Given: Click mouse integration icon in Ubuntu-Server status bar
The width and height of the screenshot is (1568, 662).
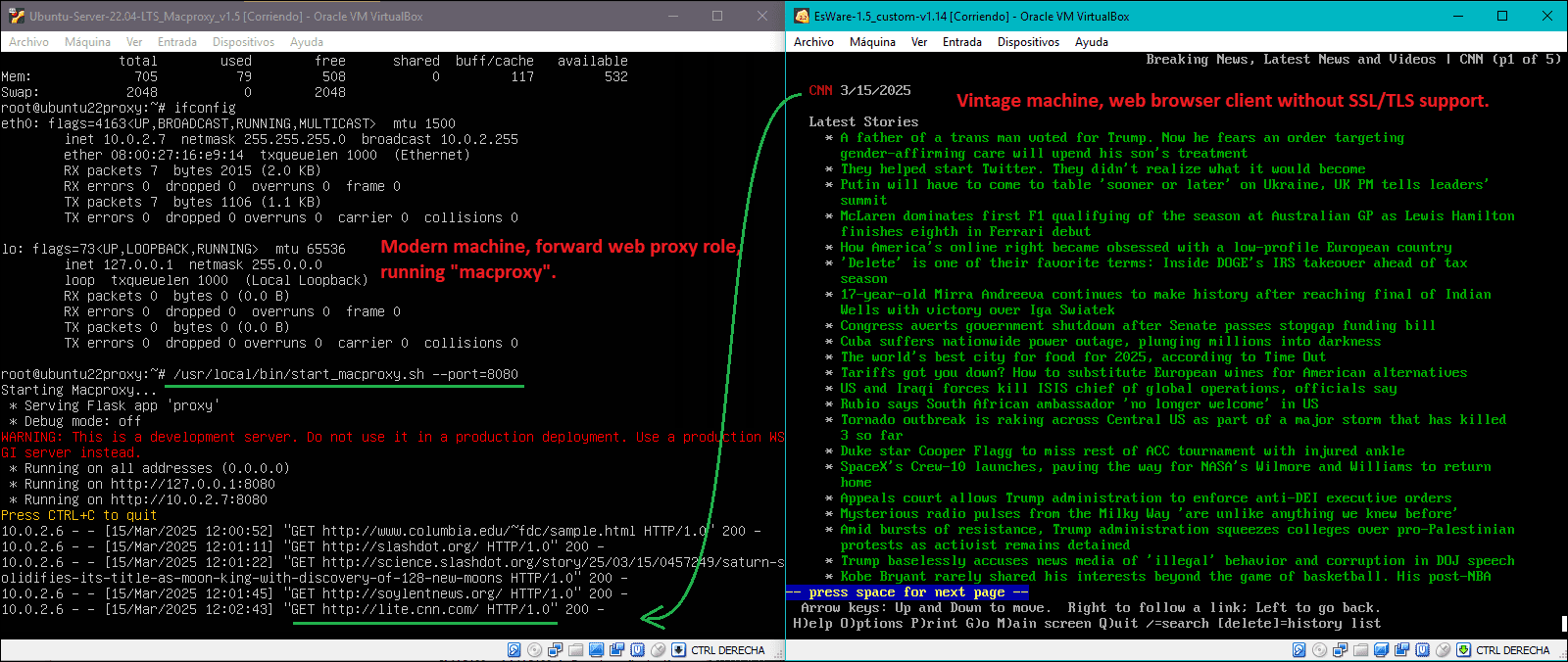Looking at the screenshot, I should point(659,649).
